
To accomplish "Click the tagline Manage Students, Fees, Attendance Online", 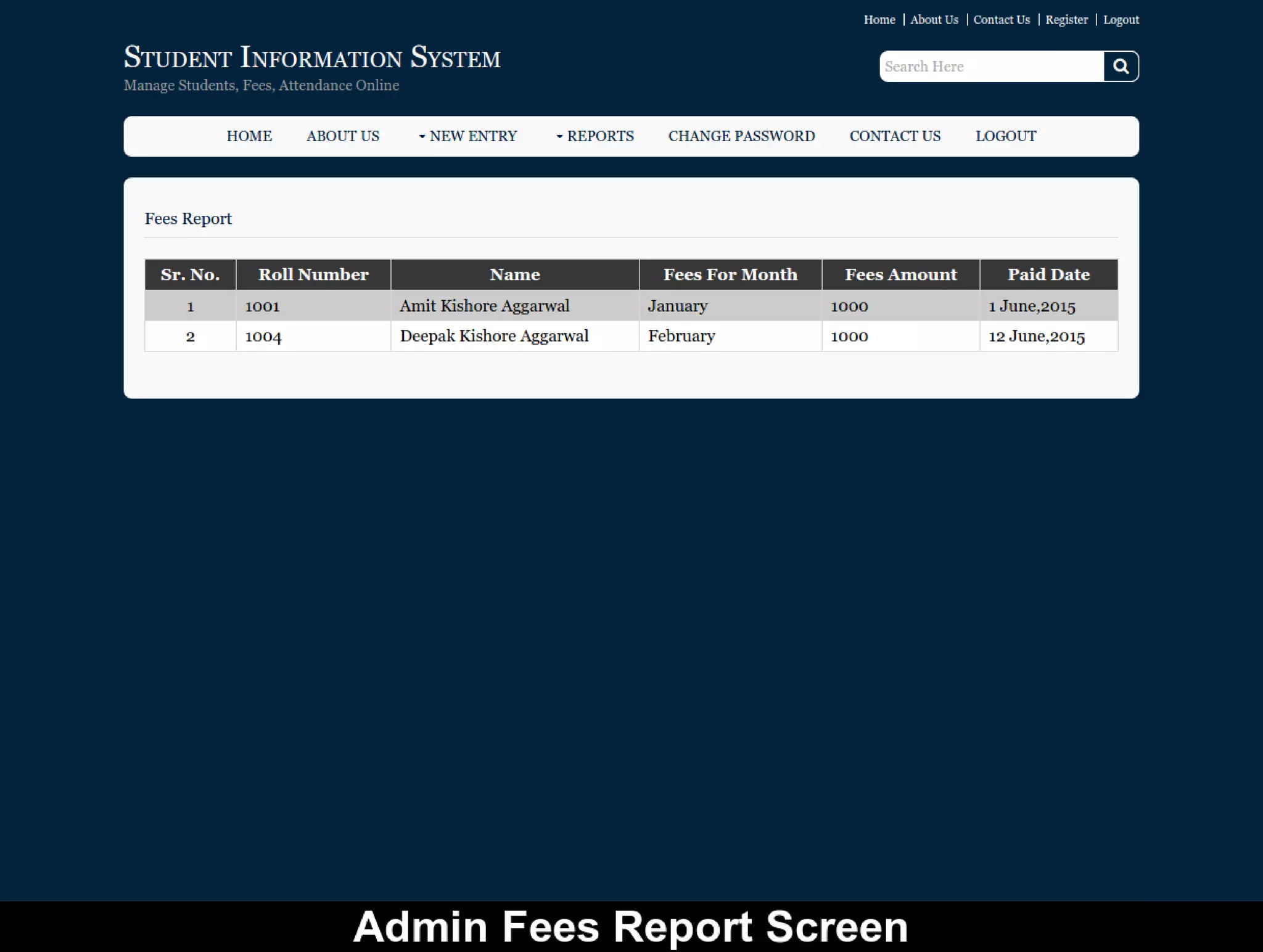I will tap(261, 85).
